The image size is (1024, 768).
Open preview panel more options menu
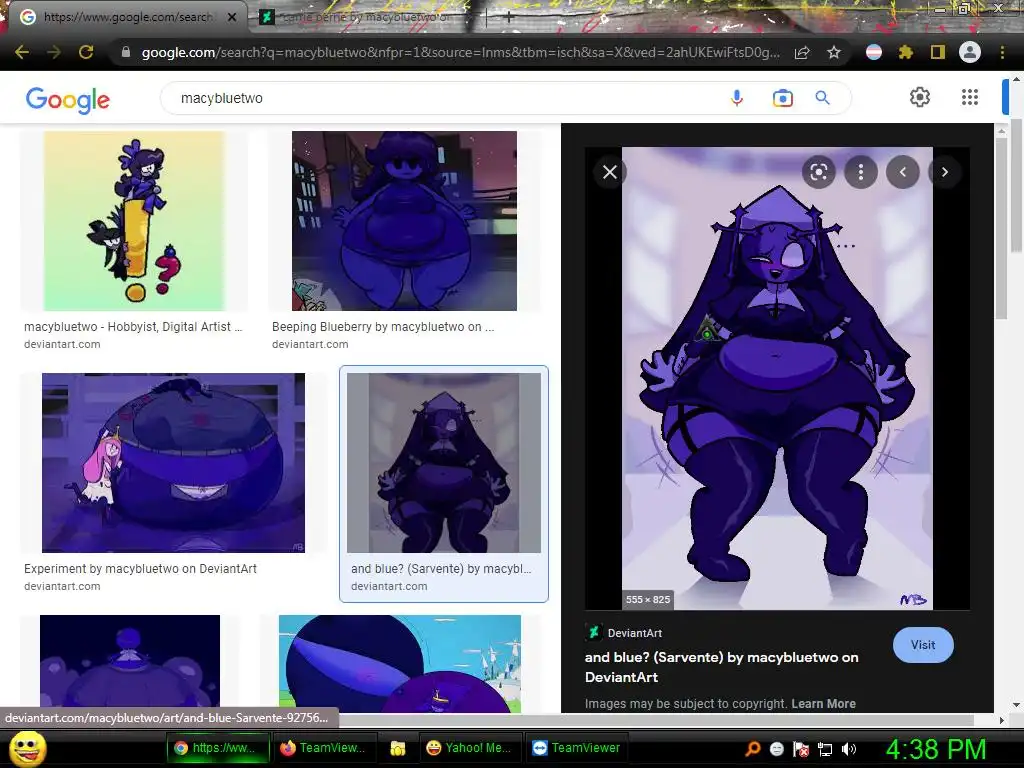[x=861, y=172]
